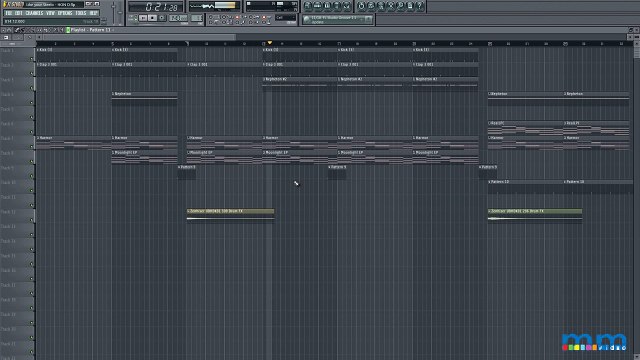This screenshot has height=360, width=640.
Task: Open the HELP menu
Action: point(93,13)
